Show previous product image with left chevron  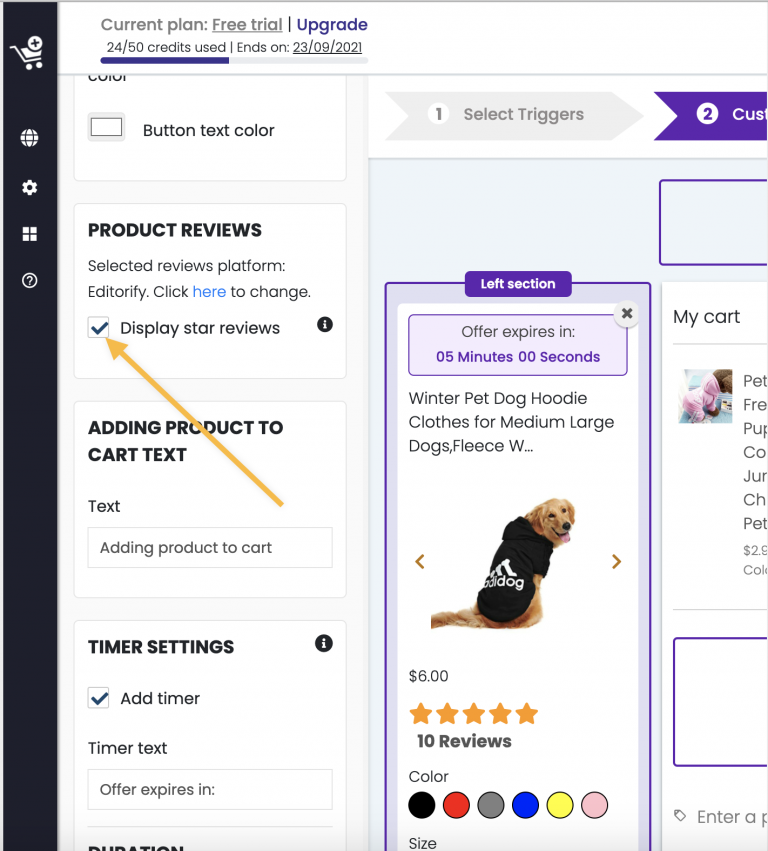[x=420, y=561]
